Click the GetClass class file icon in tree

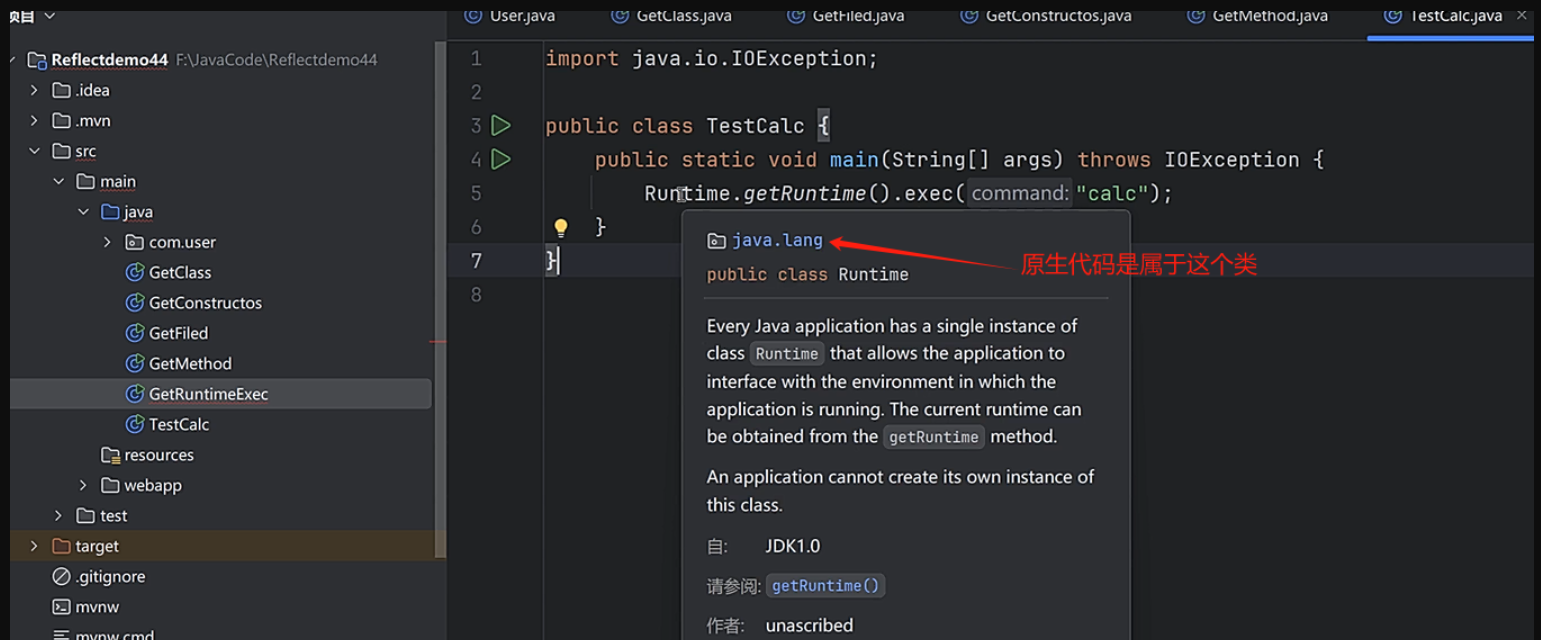tap(134, 272)
